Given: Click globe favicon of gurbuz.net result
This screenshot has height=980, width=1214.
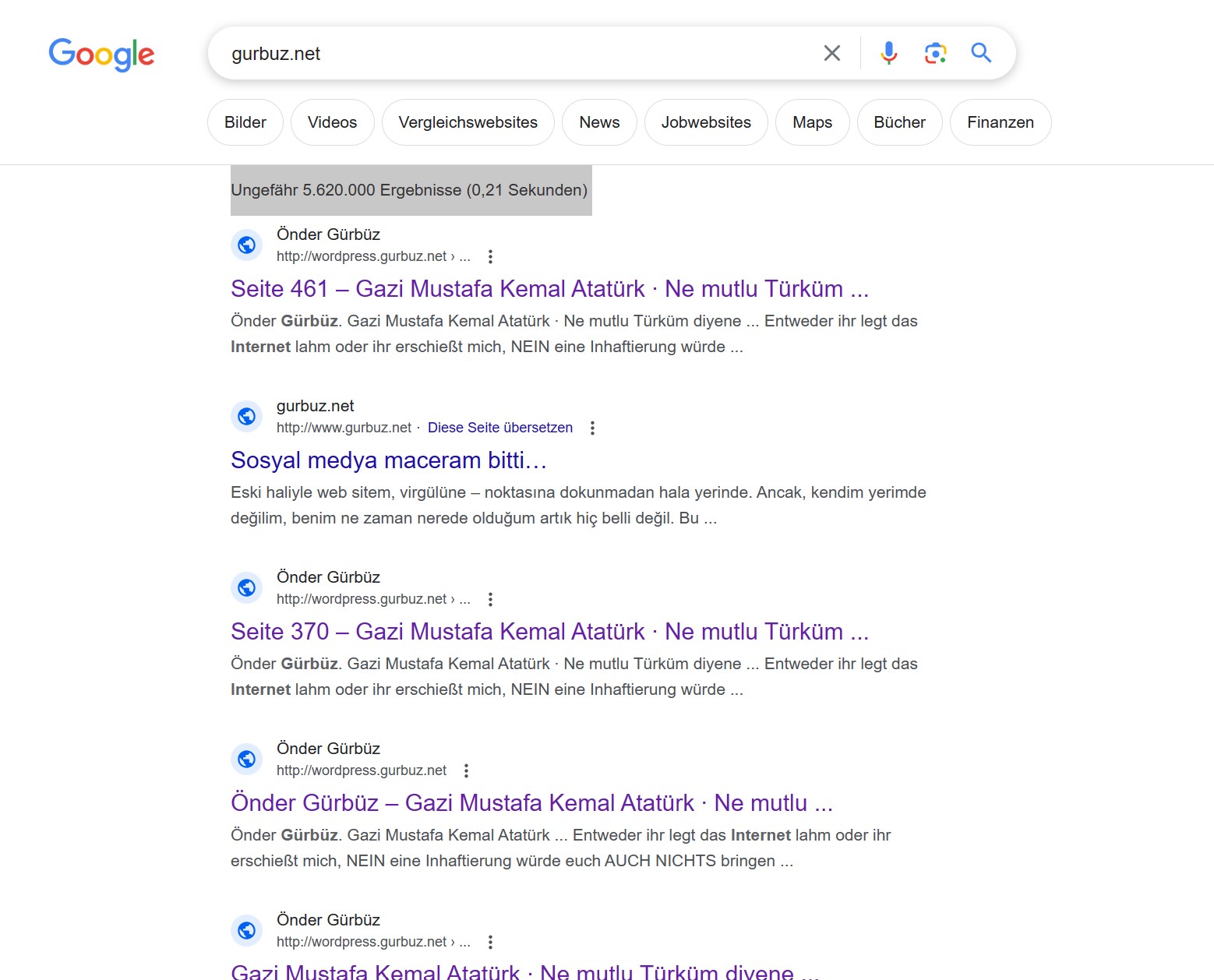Looking at the screenshot, I should (247, 417).
